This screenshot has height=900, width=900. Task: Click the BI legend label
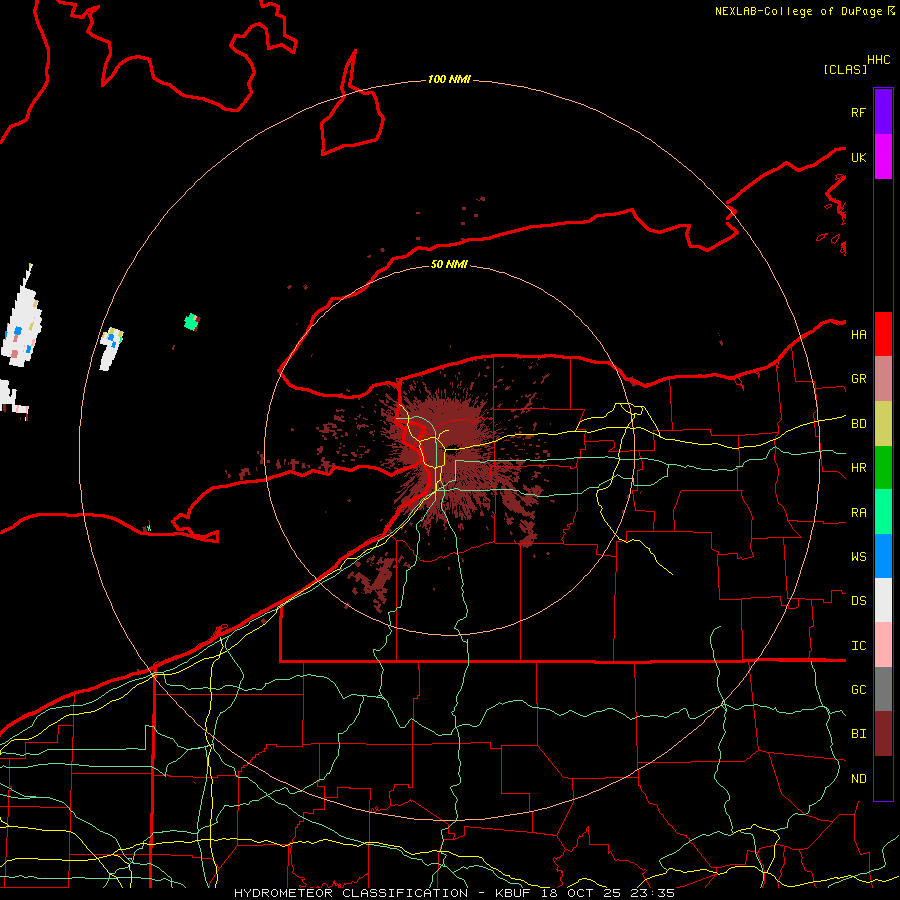(858, 734)
